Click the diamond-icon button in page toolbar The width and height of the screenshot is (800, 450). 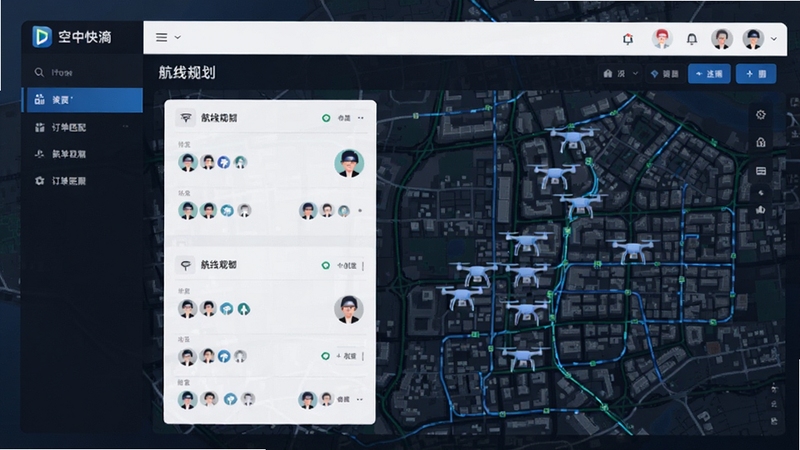click(x=665, y=74)
